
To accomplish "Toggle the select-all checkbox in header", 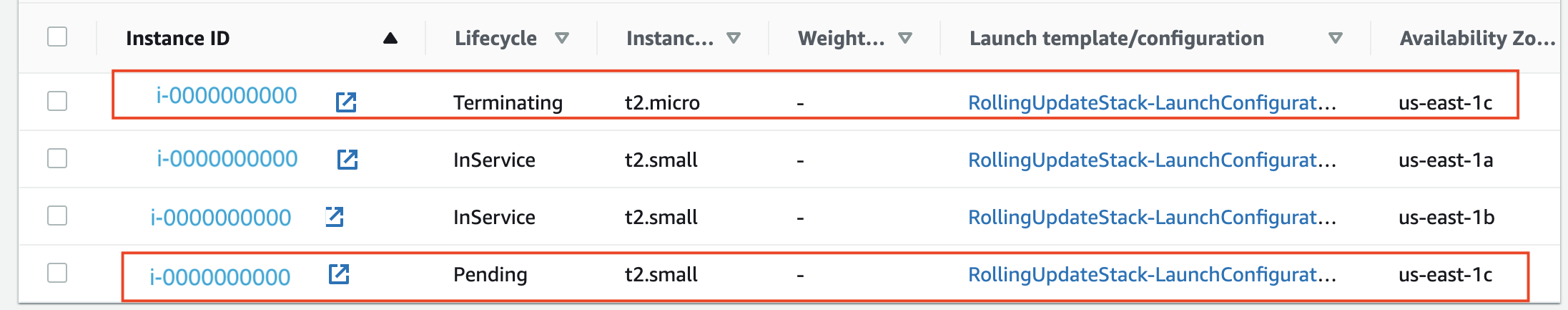I will [57, 37].
